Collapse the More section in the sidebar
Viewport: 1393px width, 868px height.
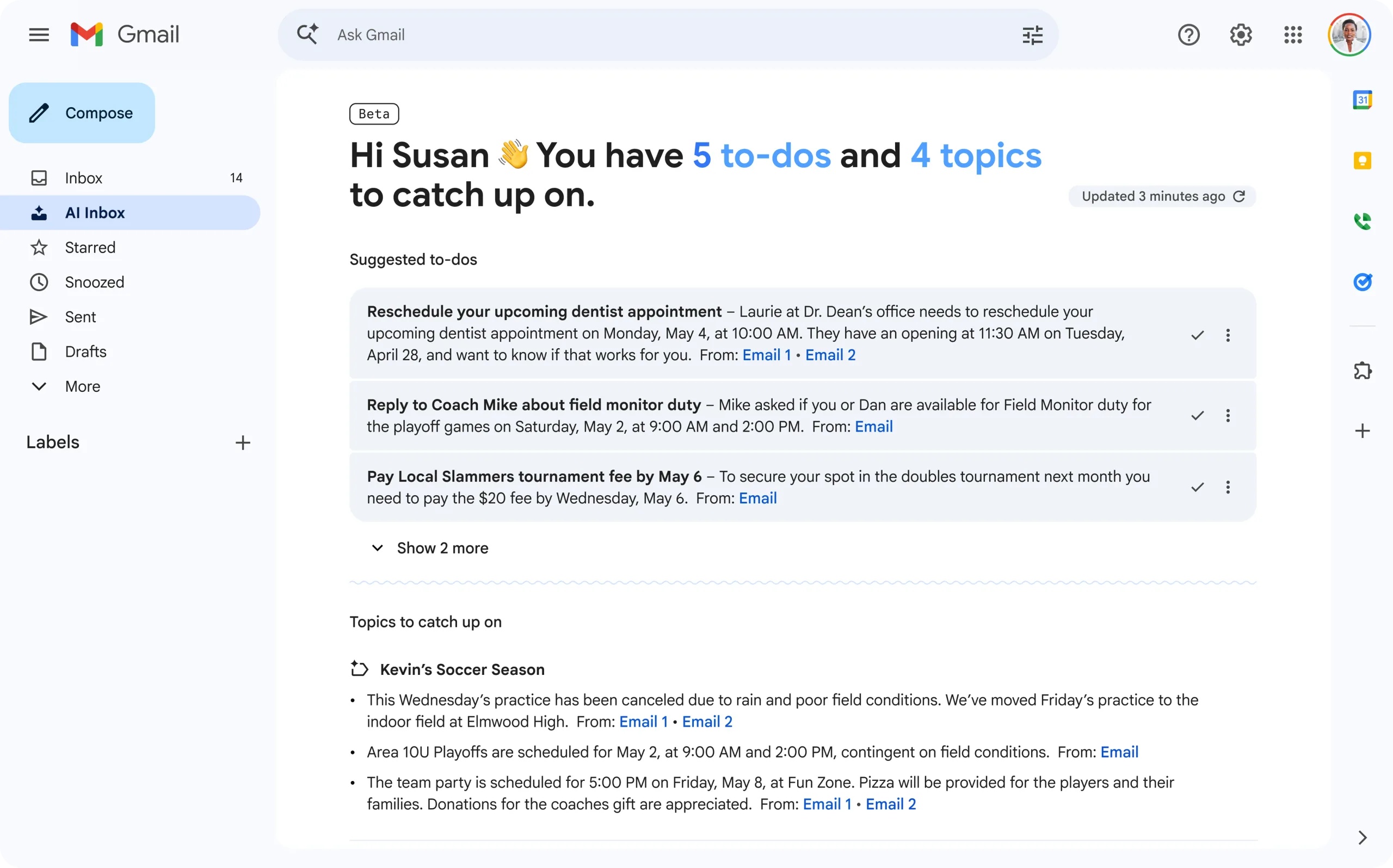65,386
